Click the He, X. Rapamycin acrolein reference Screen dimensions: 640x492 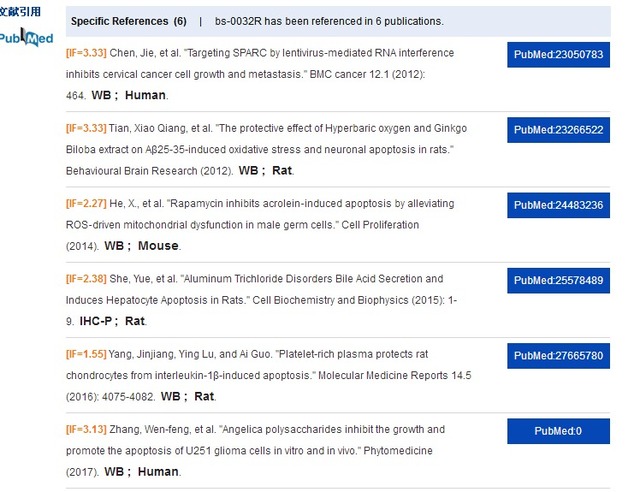click(270, 223)
